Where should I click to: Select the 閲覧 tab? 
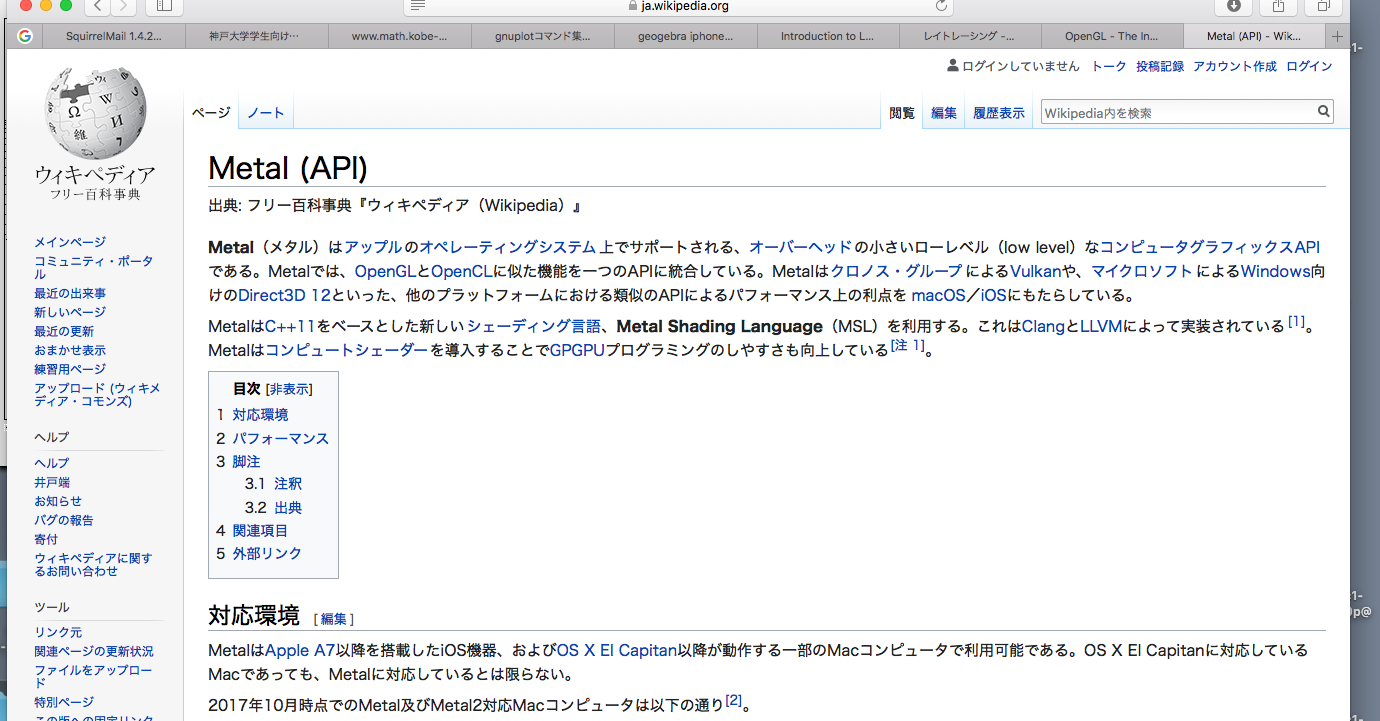point(902,113)
